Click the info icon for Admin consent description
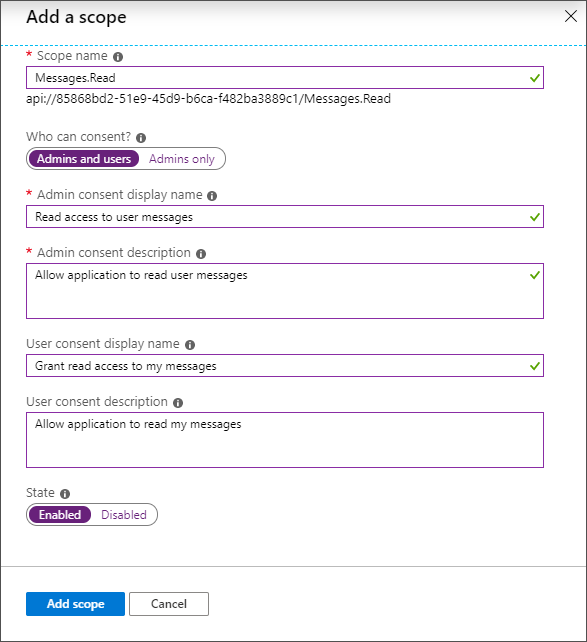587x642 pixels. tap(201, 254)
